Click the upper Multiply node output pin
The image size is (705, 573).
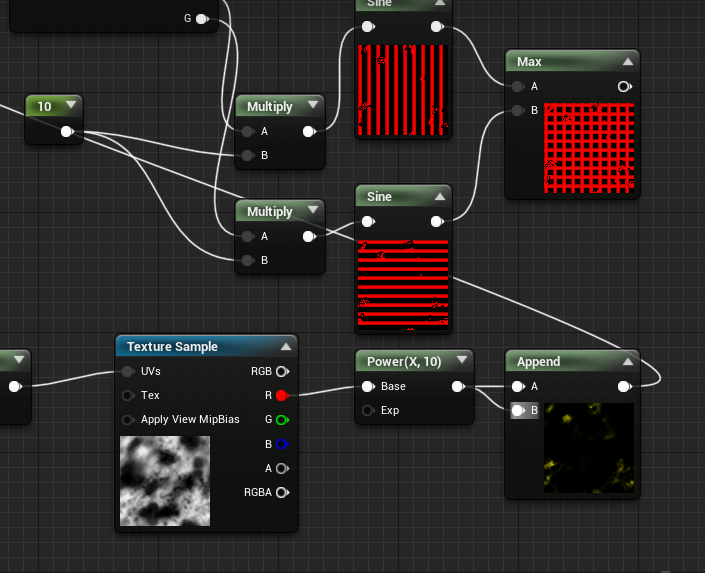(x=309, y=131)
